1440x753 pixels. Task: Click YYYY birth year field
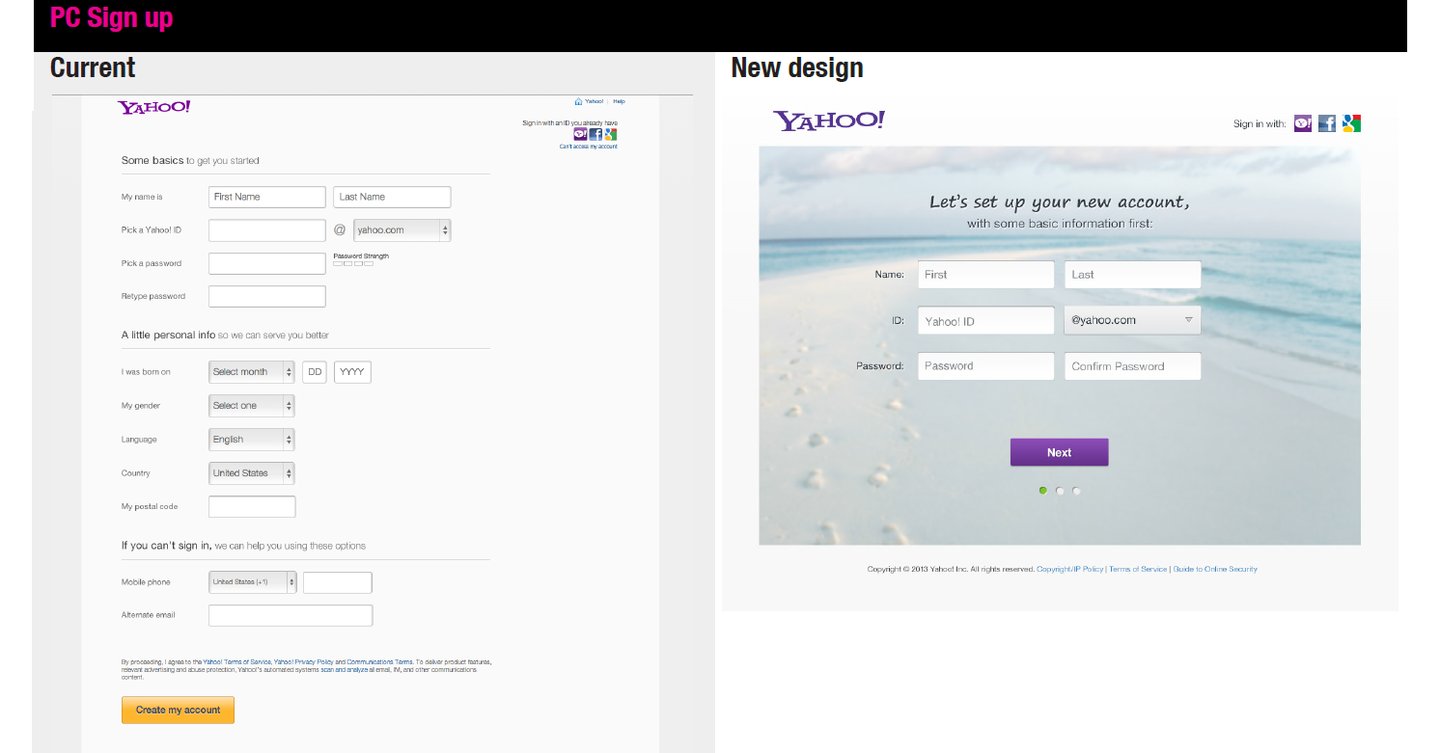353,372
